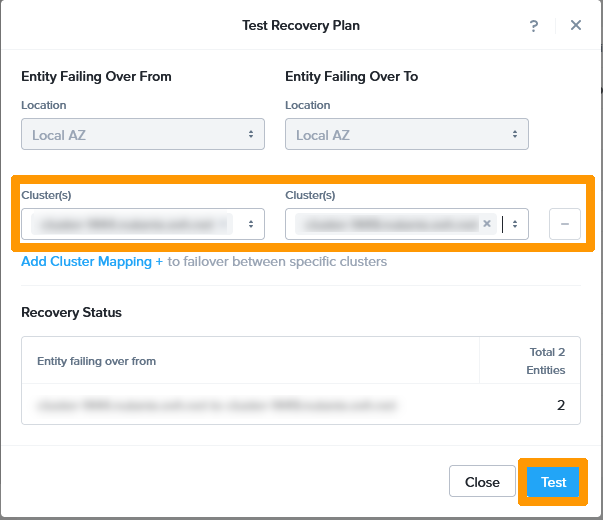Expand the target Cluster(s) dropdown arrows
Viewport: 603px width, 520px height.
[515, 224]
